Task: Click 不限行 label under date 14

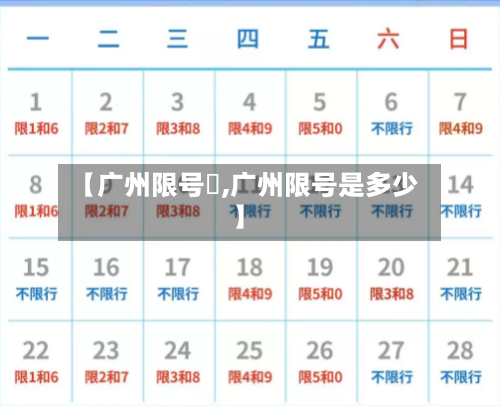Action: (x=461, y=211)
